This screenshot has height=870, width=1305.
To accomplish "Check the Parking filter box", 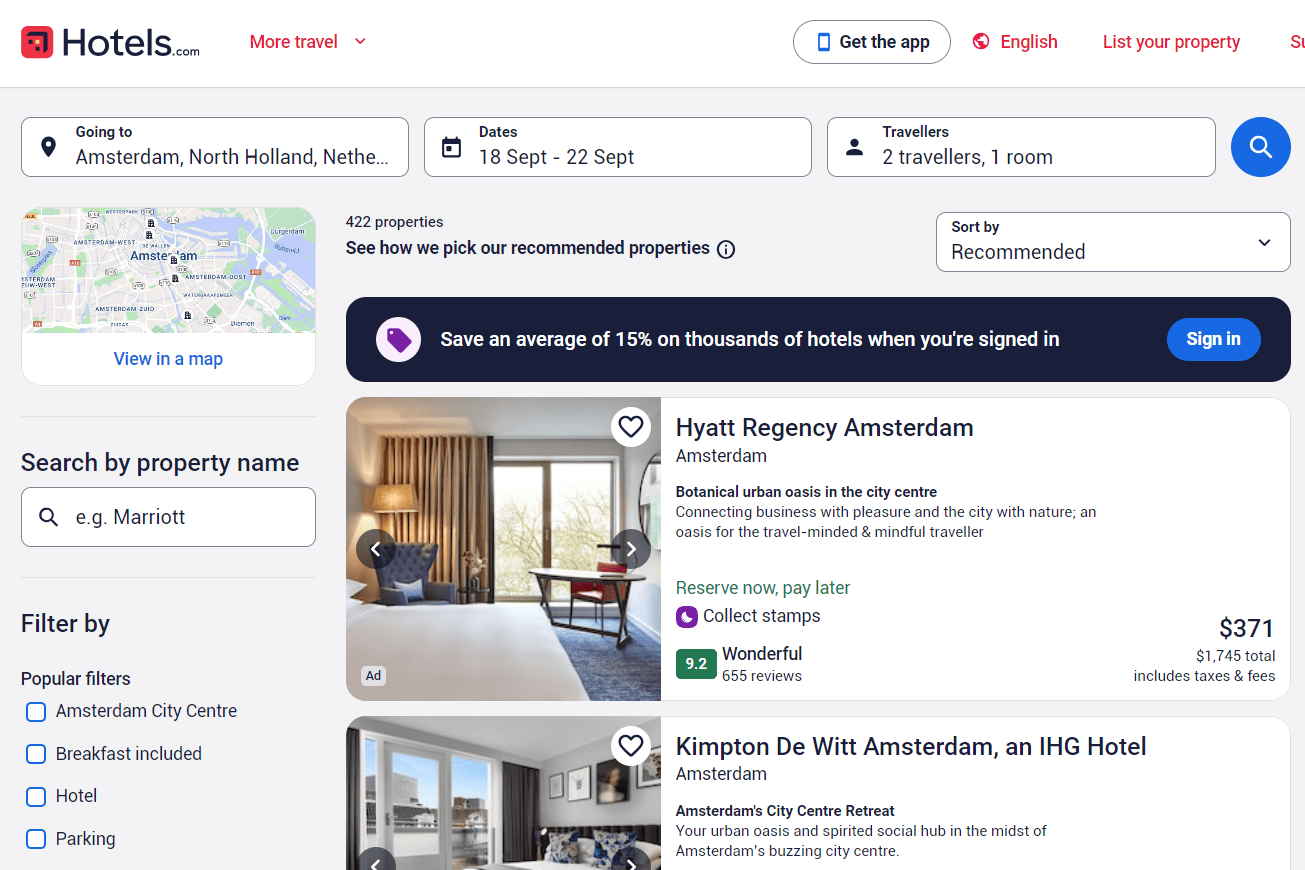I will (x=36, y=839).
